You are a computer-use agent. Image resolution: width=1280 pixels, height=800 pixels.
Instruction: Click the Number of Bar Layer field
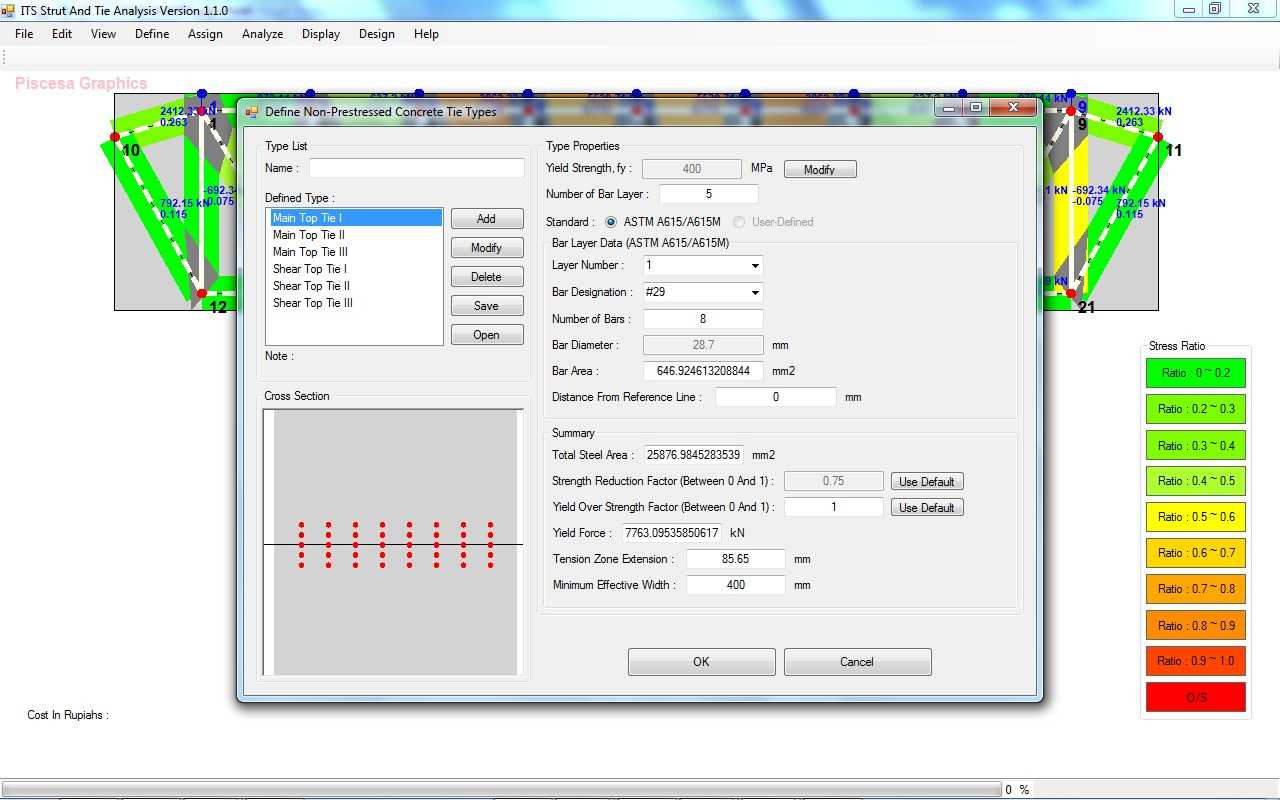pos(708,194)
